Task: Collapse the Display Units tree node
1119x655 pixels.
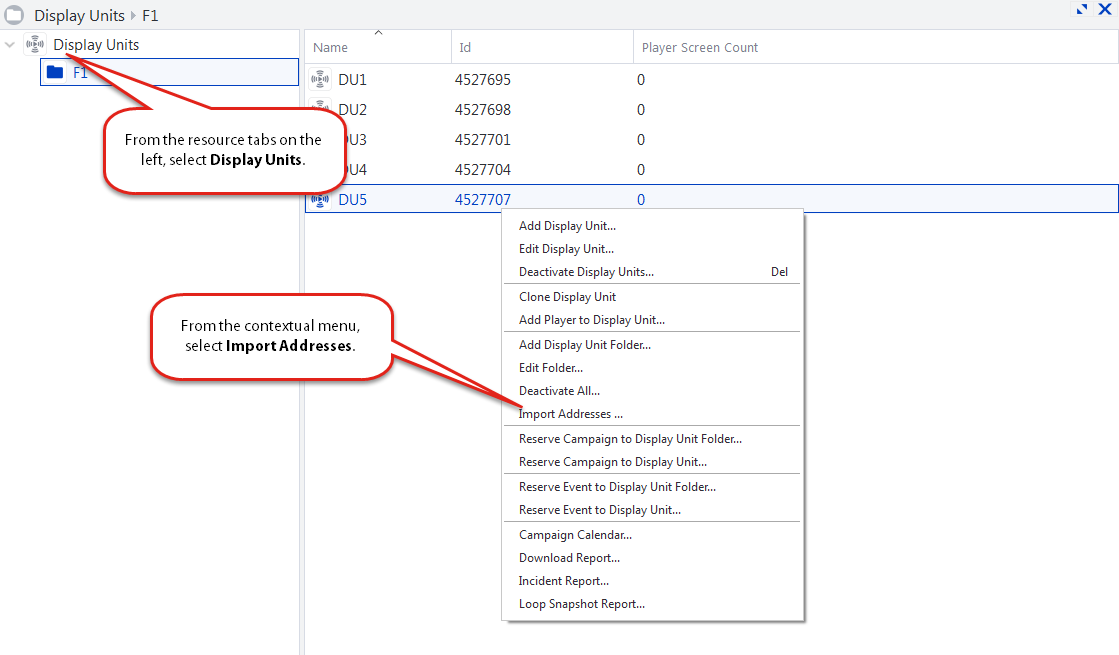Action: coord(10,45)
